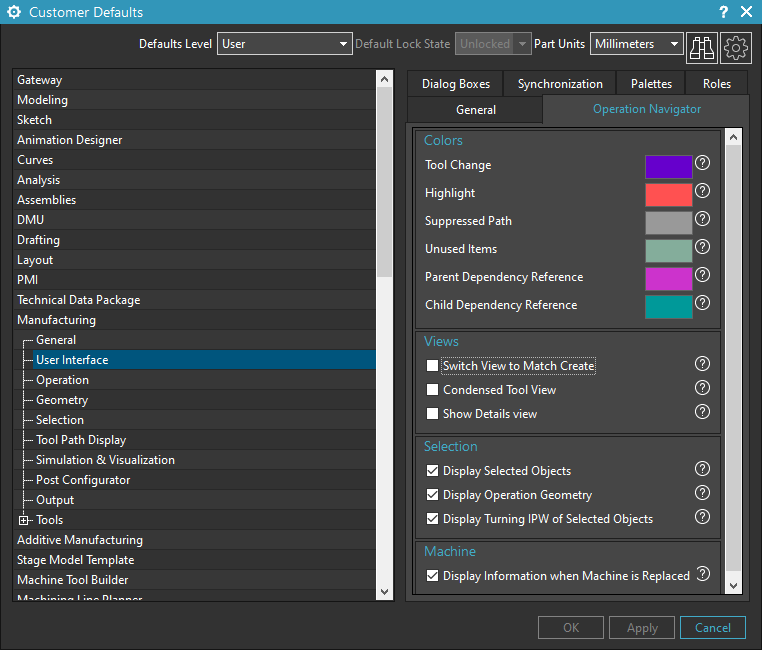Uncheck Display Turning IPW of Selected Objects
762x650 pixels.
432,519
